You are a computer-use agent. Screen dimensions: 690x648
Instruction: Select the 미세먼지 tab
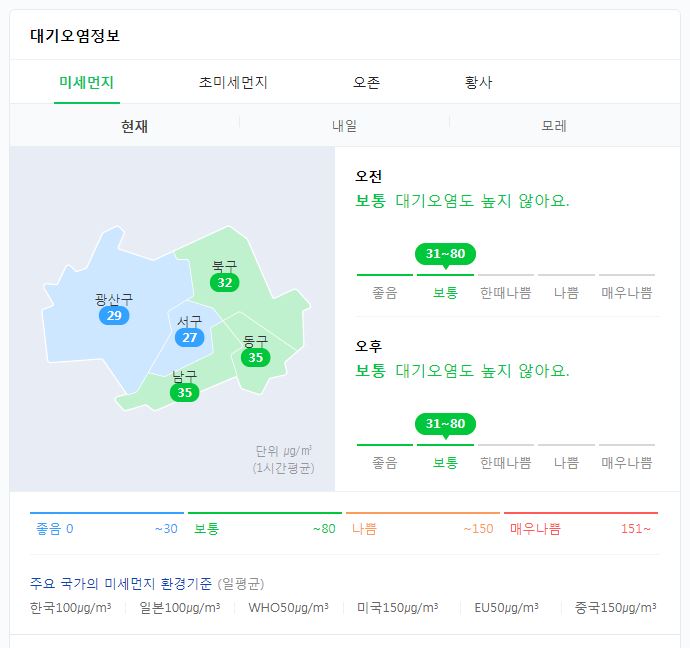click(x=87, y=82)
